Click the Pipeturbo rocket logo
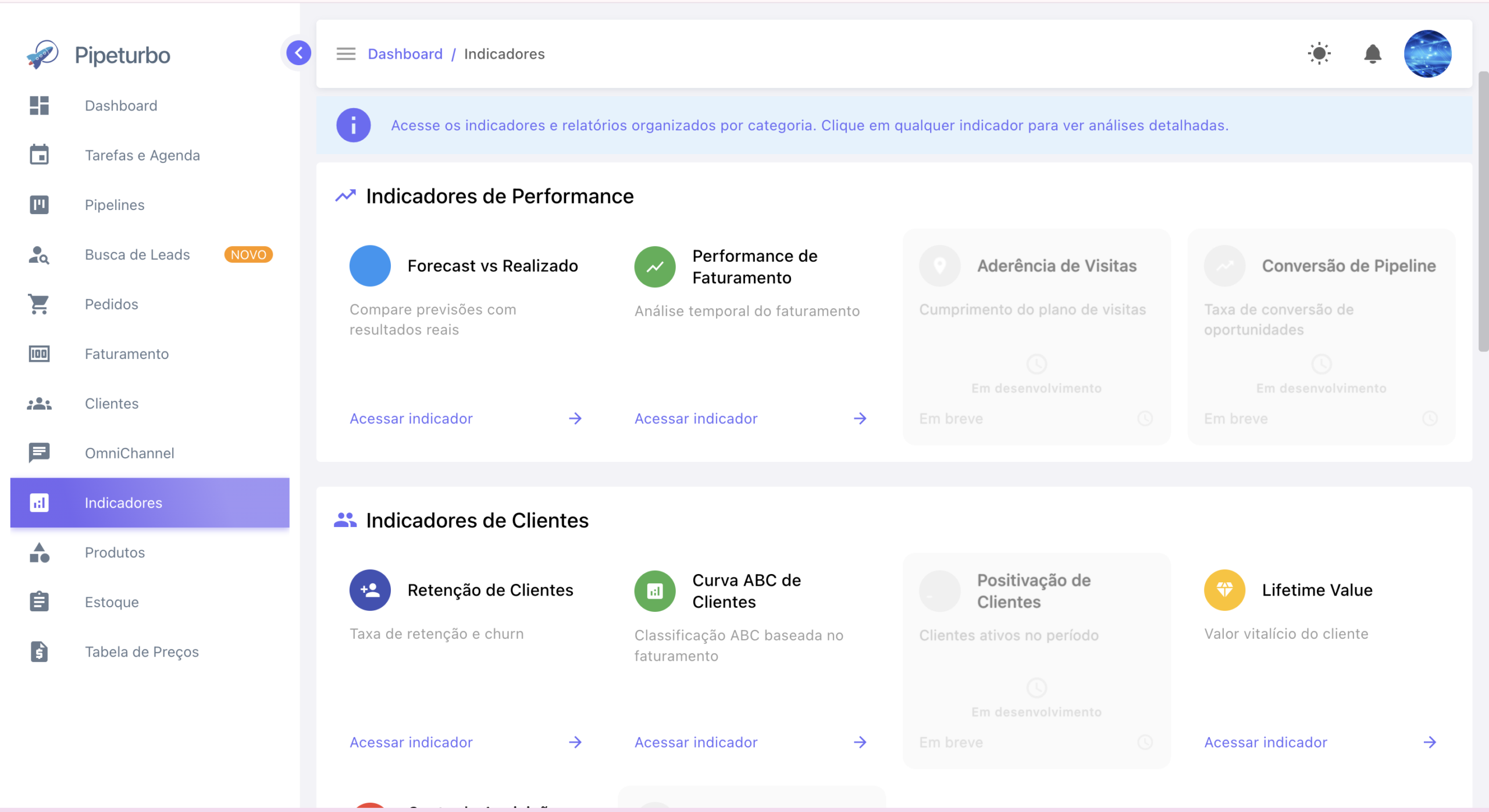This screenshot has height=812, width=1489. tap(42, 55)
